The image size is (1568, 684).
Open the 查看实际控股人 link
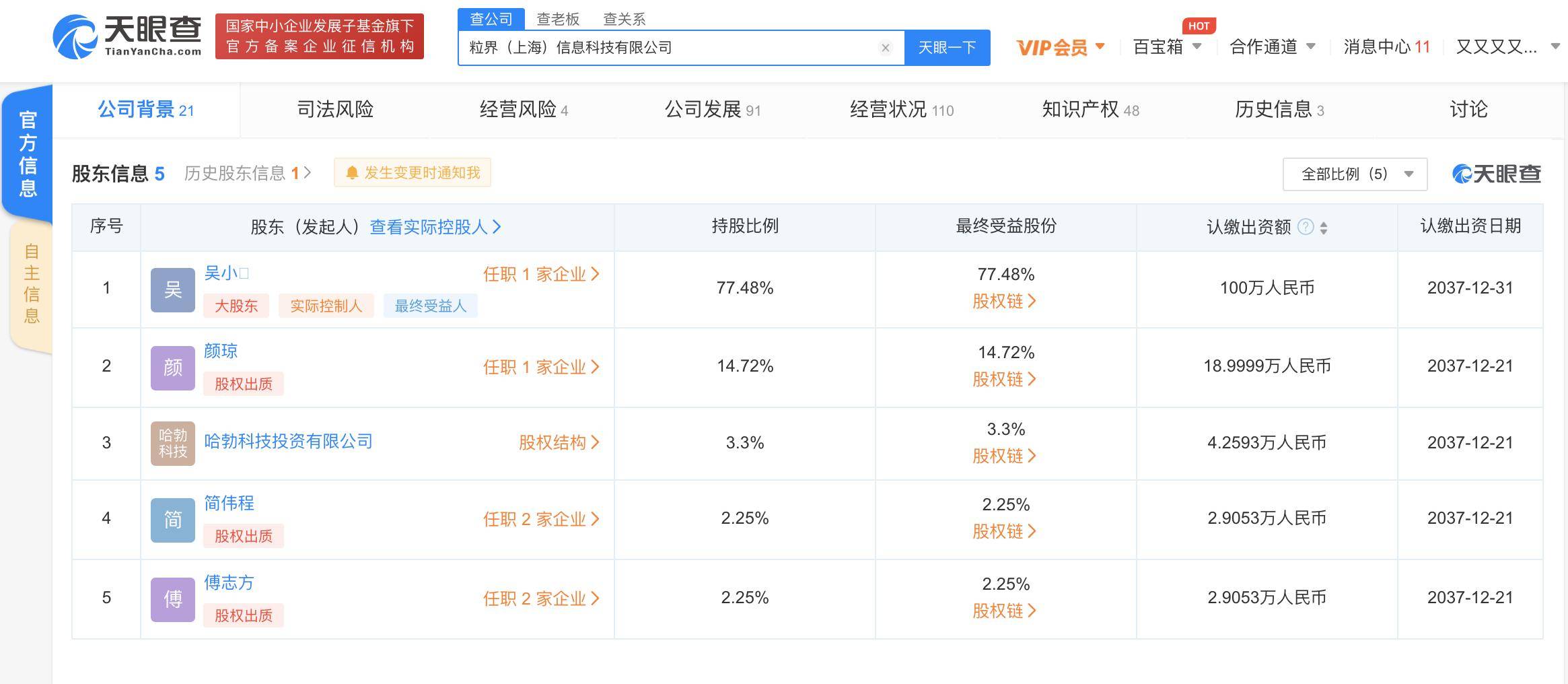(x=435, y=227)
